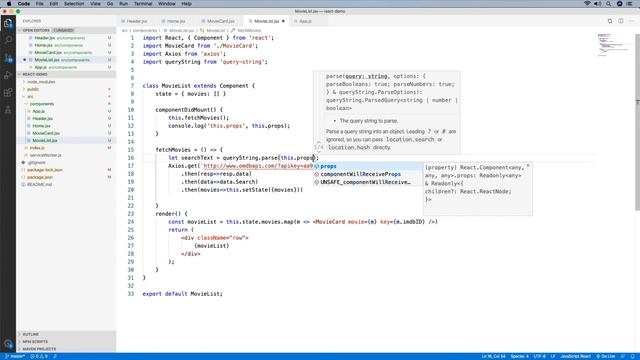Click the components breadcrumb
This screenshot has height=360, width=640.
144,31
